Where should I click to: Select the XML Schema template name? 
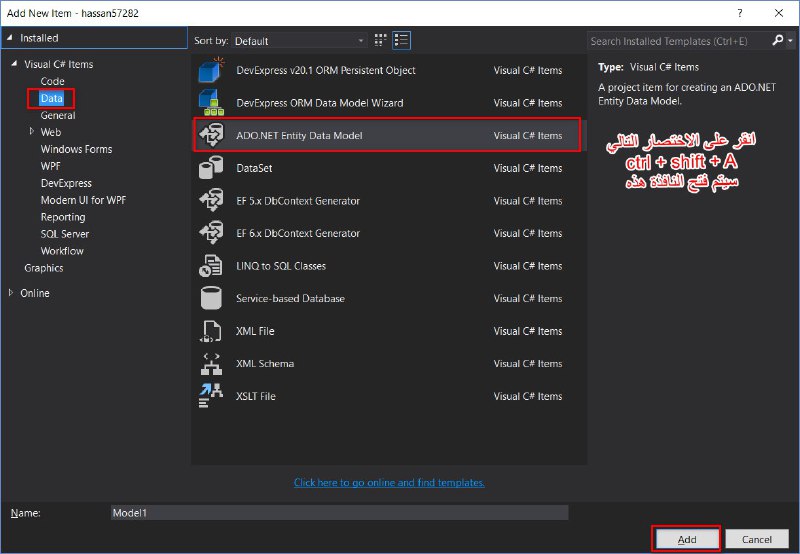(265, 364)
